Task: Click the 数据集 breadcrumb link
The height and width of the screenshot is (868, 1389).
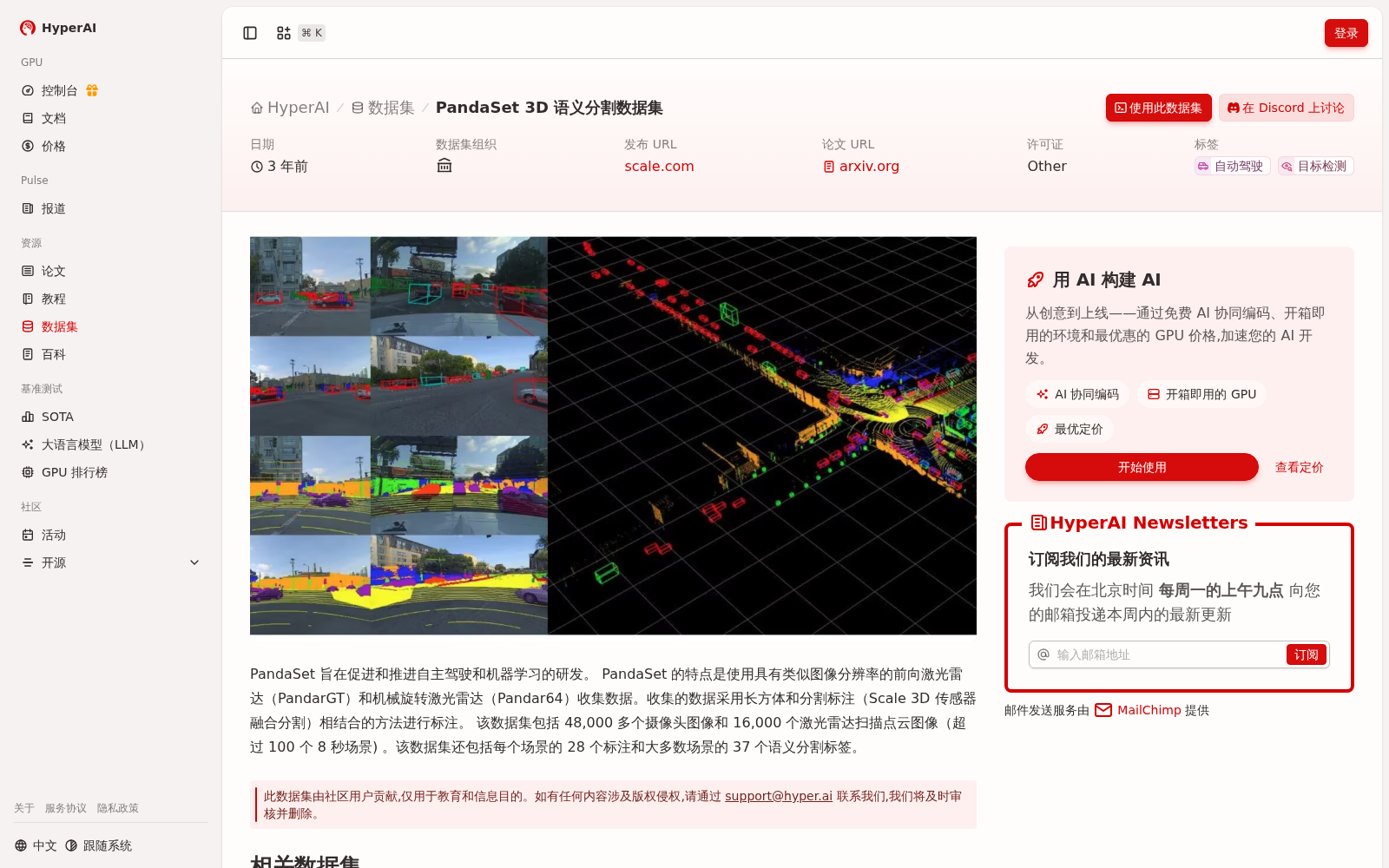Action: (x=383, y=108)
